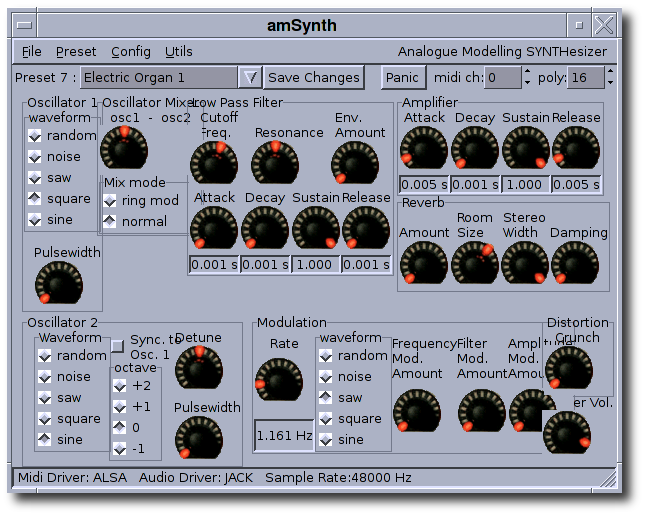Screen dimensions: 645x516
Task: Click the Master Vol. knob
Action: coord(567,432)
